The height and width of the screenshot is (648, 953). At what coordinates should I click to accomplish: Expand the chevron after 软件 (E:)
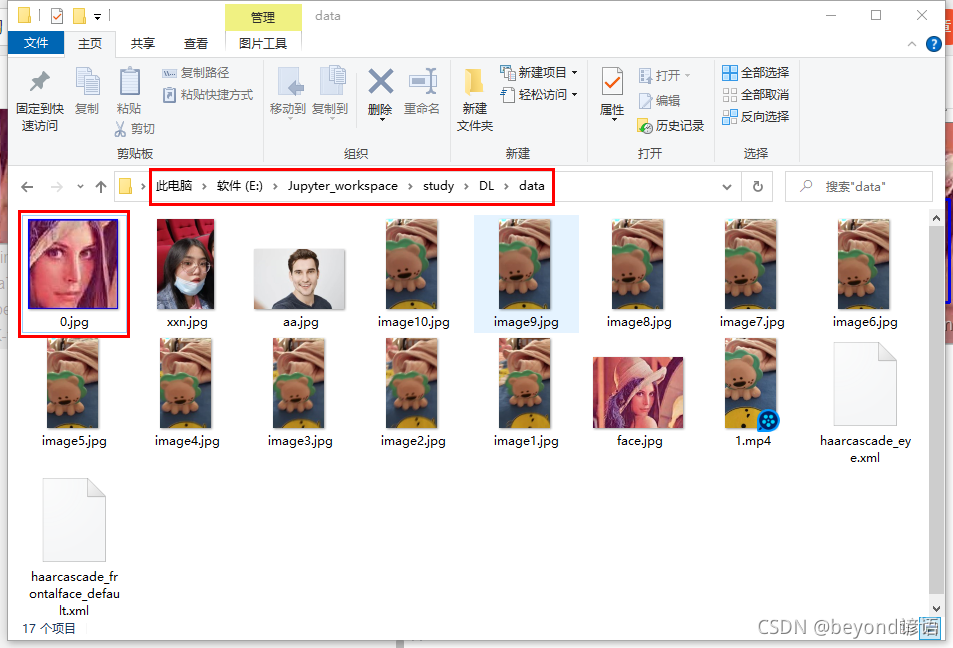[x=275, y=187]
